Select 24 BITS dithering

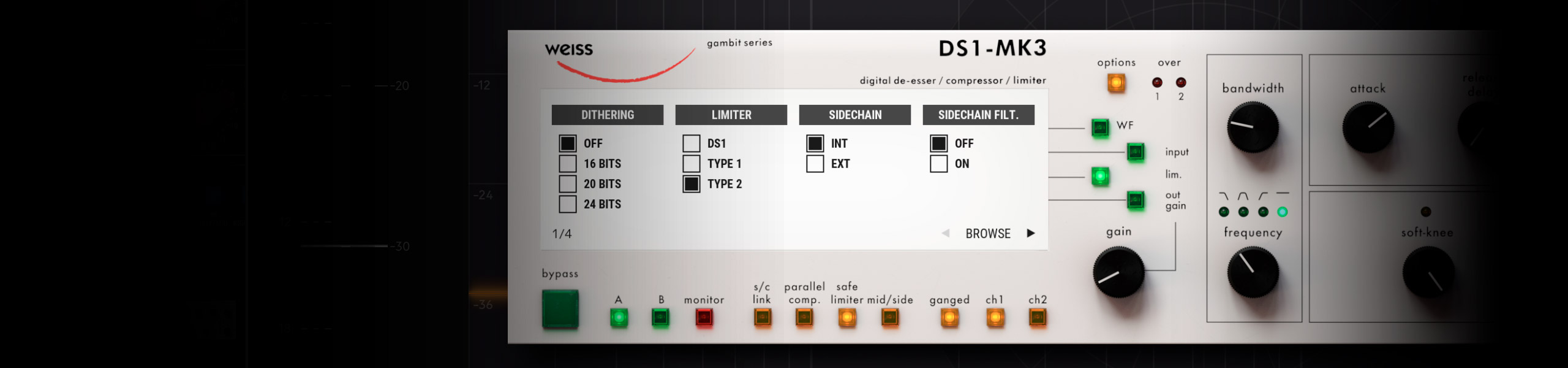(x=568, y=204)
